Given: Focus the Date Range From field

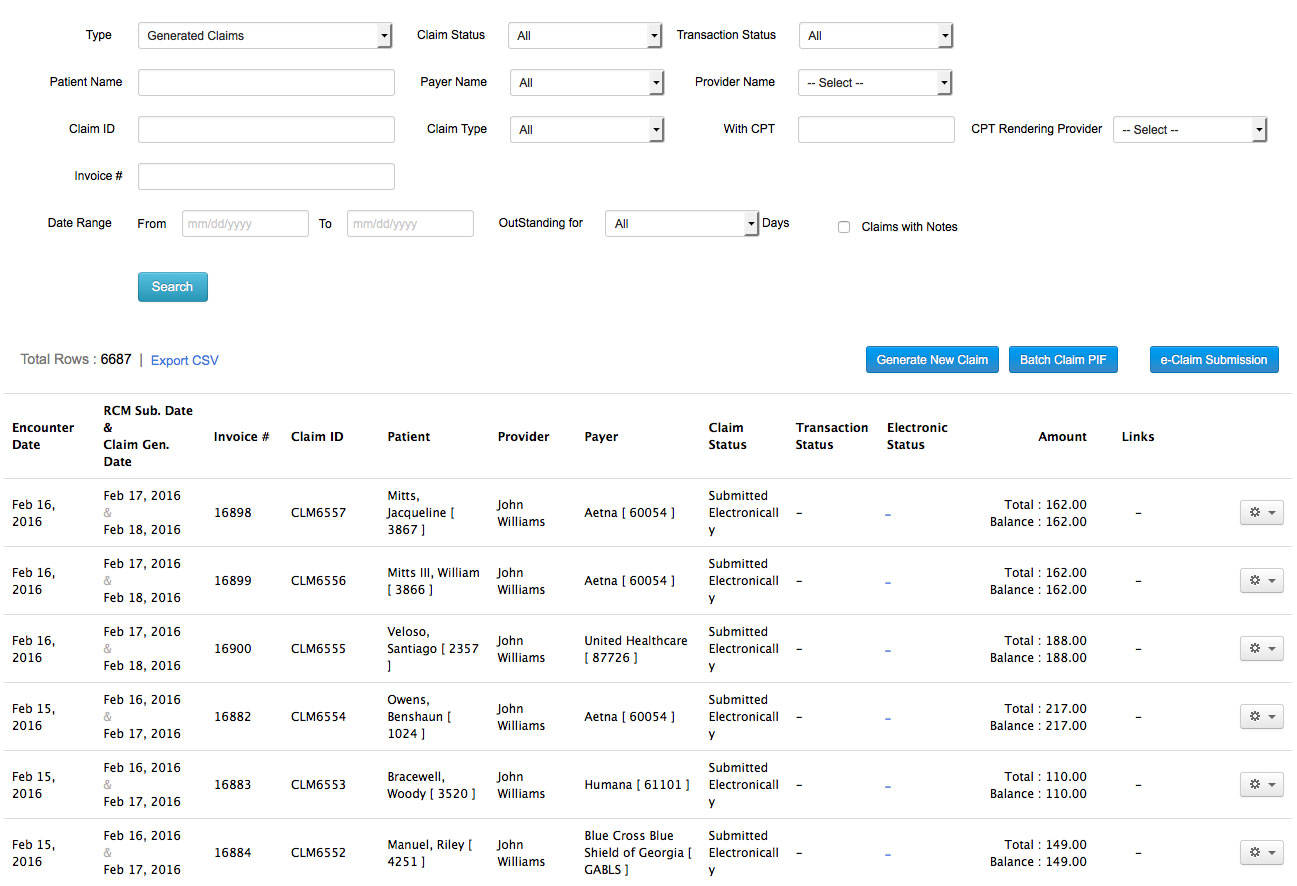Looking at the screenshot, I should (245, 224).
